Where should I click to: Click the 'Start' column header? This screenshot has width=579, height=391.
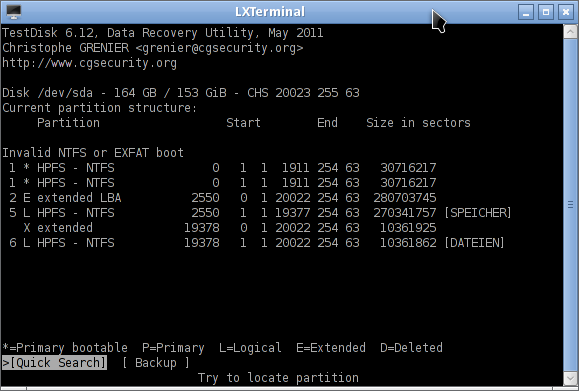243,123
